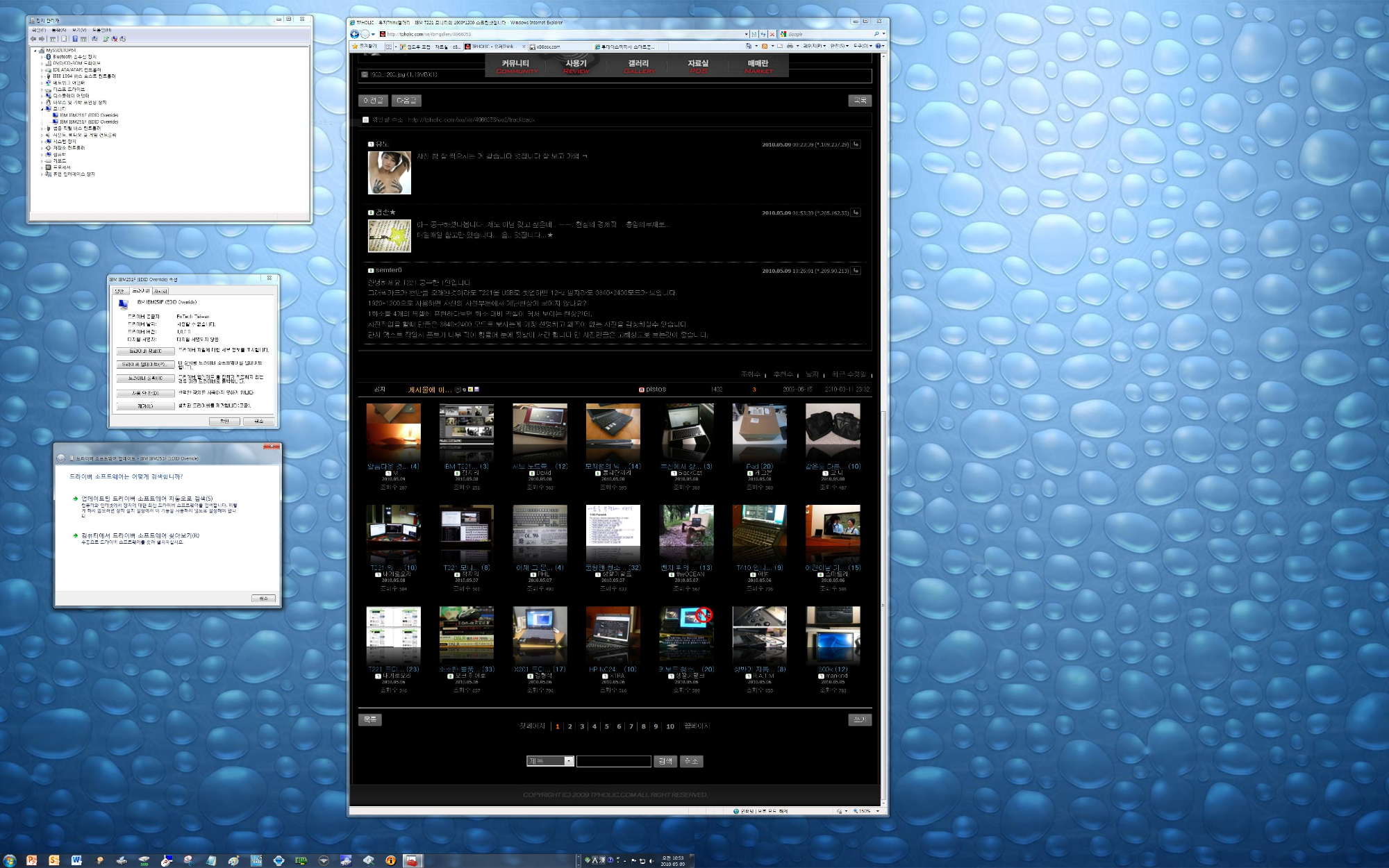The width and height of the screenshot is (1389, 868).
Task: Click 이전글 button above comments
Action: pyautogui.click(x=373, y=101)
